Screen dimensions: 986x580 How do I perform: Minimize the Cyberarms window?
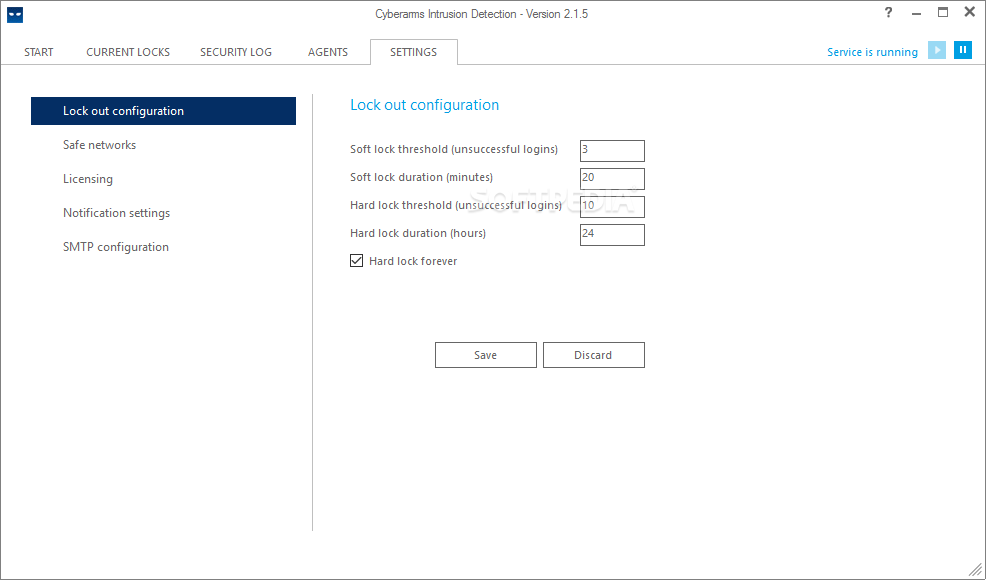tap(916, 13)
